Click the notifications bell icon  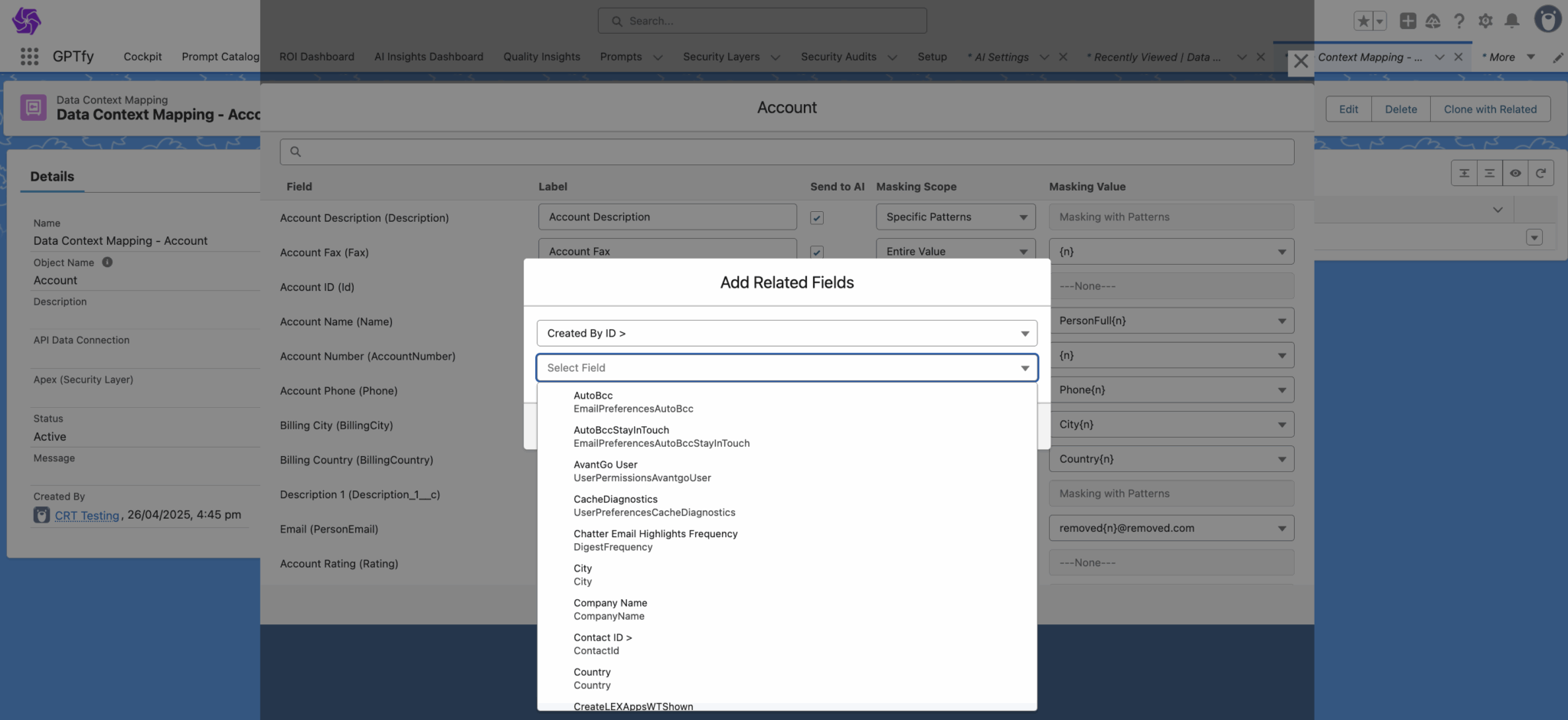click(x=1511, y=21)
